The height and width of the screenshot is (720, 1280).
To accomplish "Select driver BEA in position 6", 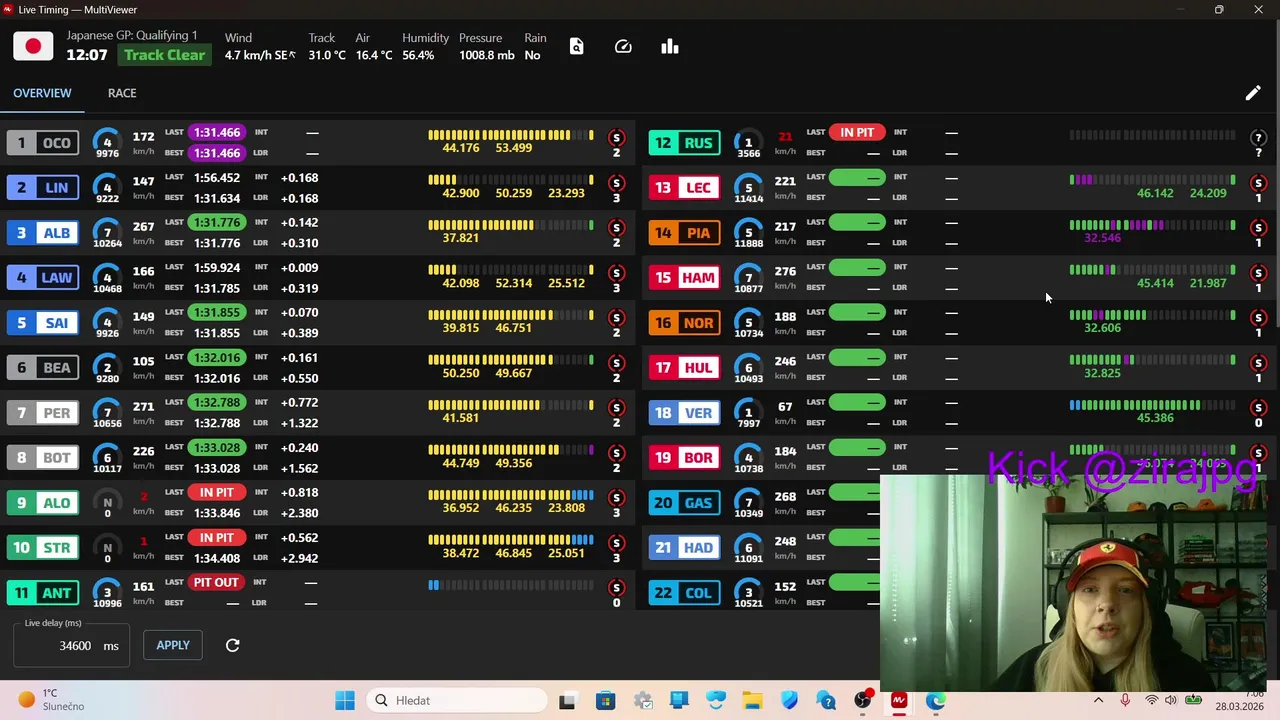I will click(x=43, y=368).
